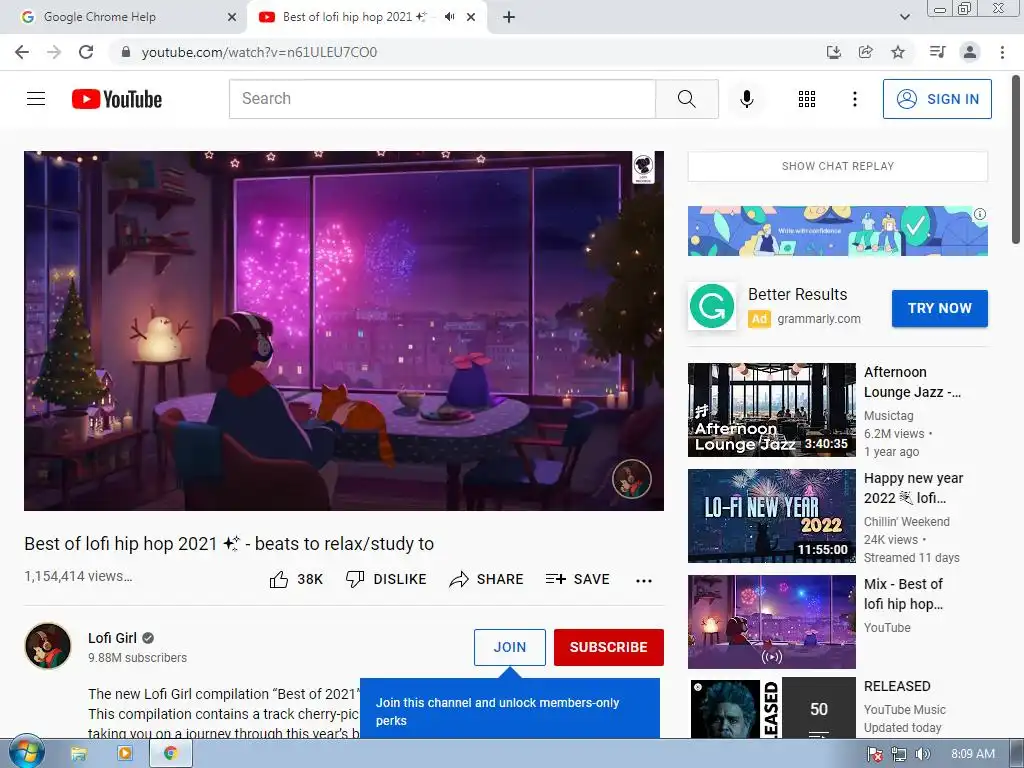Open network icon in system tray
The image size is (1024, 768).
tap(899, 754)
